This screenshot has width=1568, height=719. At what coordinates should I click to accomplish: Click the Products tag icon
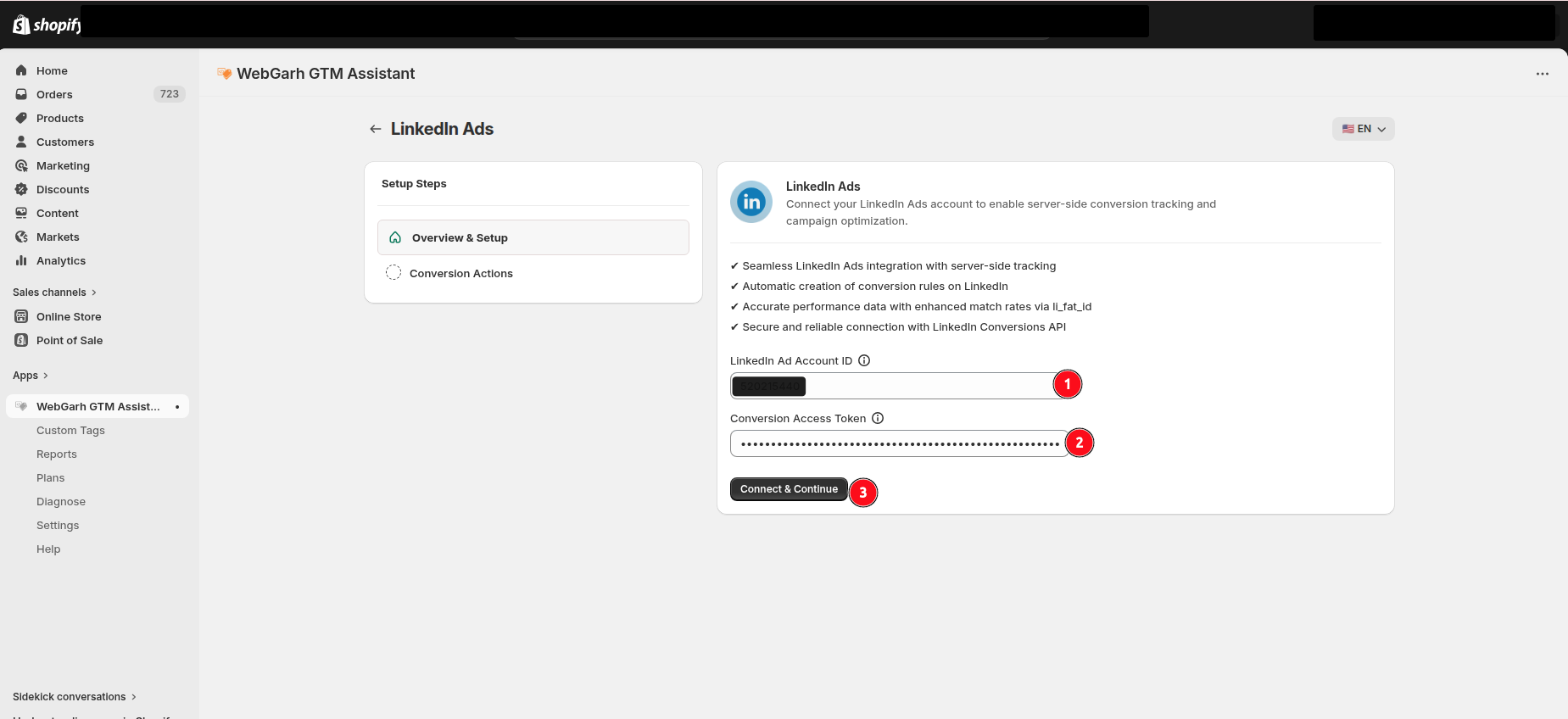click(x=21, y=118)
